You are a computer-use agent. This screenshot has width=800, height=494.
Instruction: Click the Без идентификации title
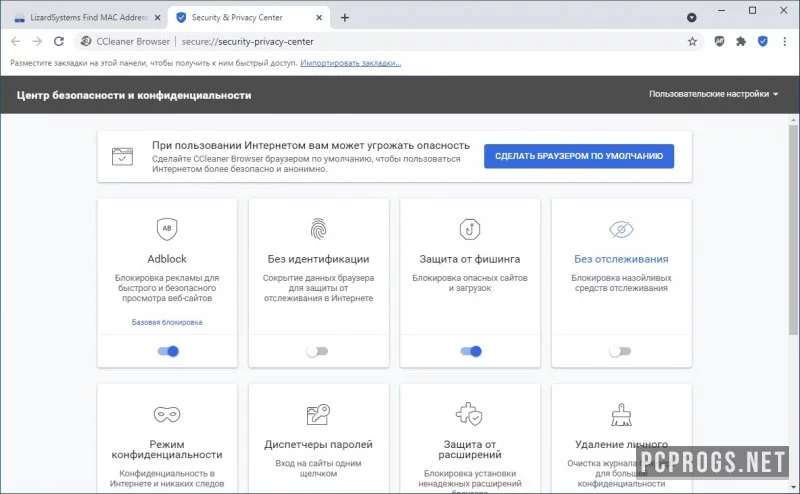click(x=318, y=259)
